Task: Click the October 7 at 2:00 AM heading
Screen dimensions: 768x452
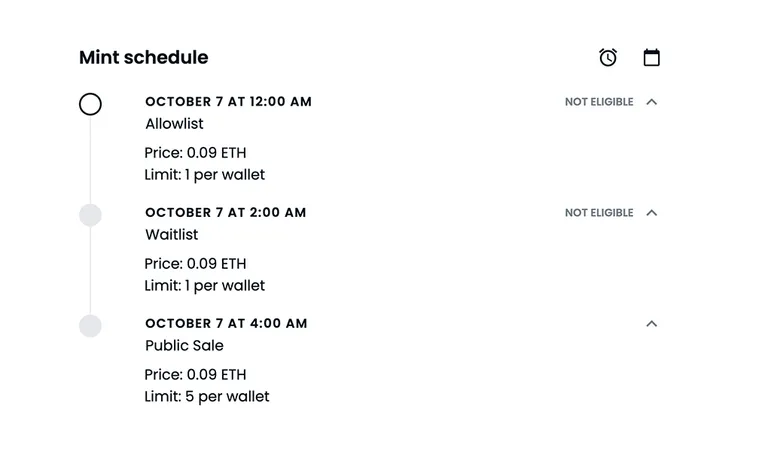Action: click(x=226, y=213)
